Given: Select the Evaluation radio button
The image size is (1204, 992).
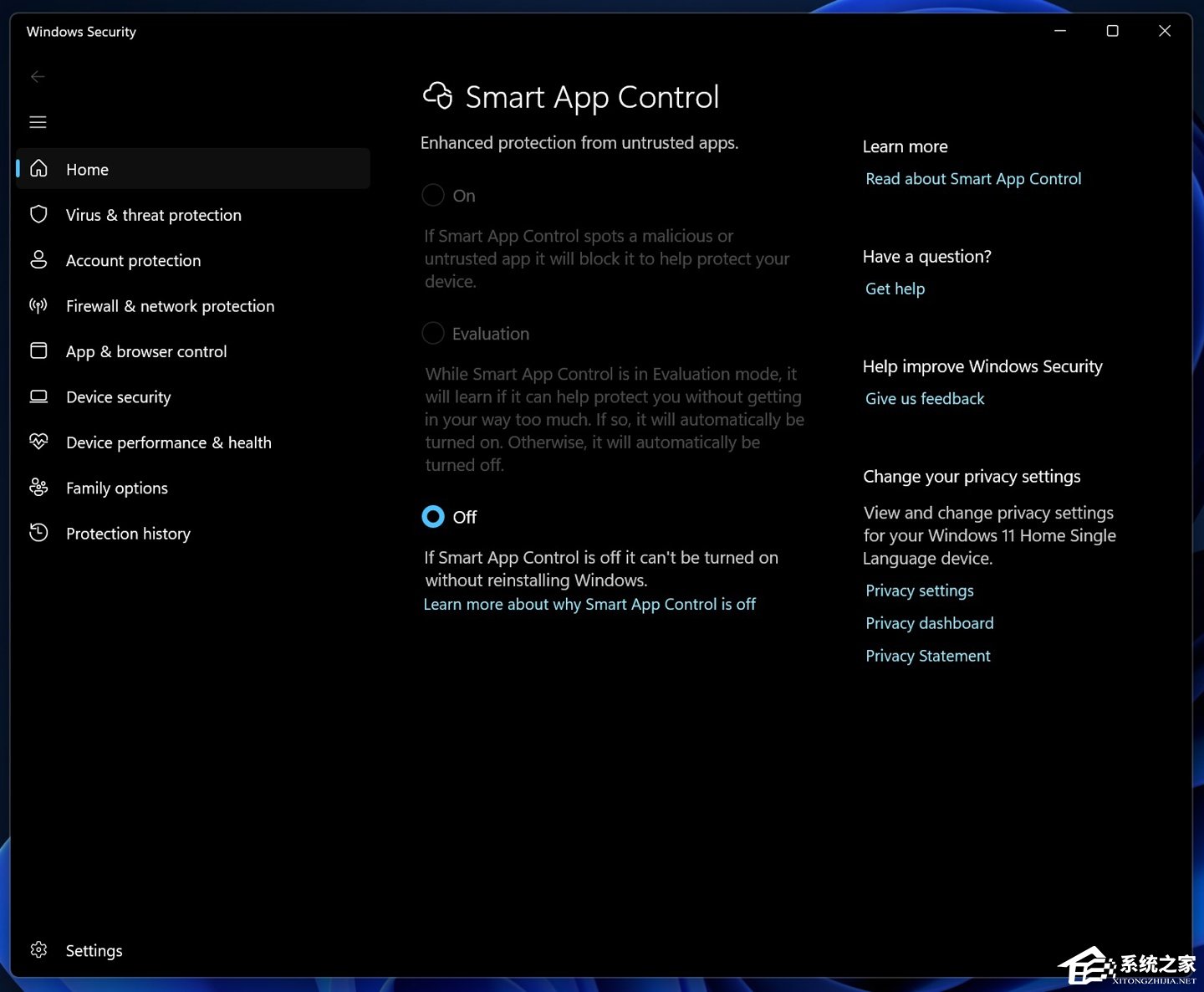Looking at the screenshot, I should click(x=433, y=333).
